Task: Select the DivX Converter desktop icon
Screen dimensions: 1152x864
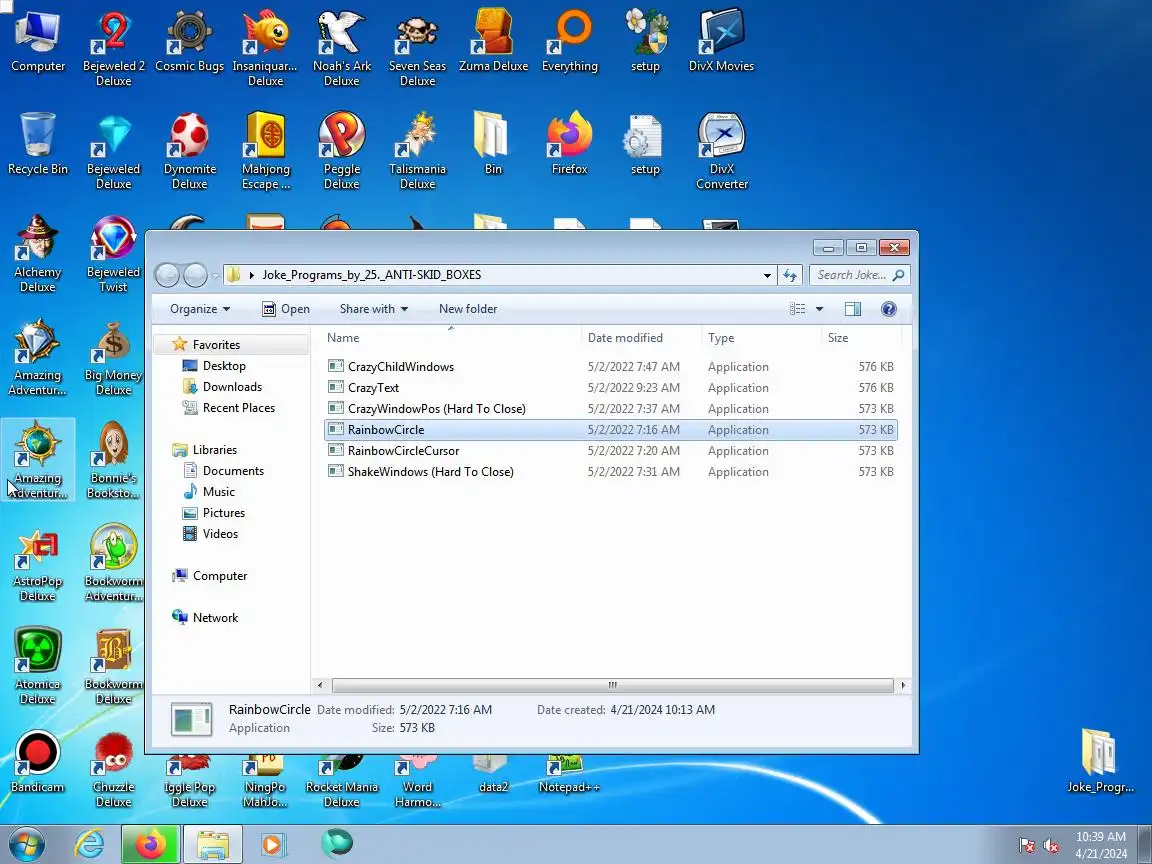Action: tap(721, 151)
